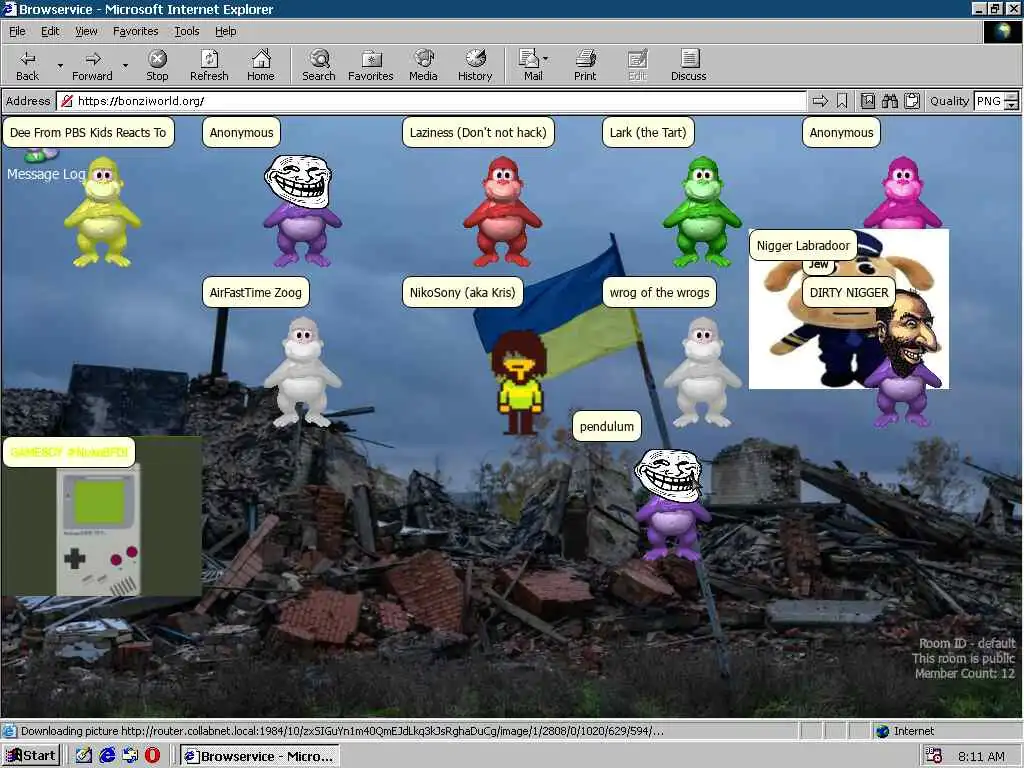
Task: Click the 'Member Count: 12' text
Action: [x=965, y=673]
